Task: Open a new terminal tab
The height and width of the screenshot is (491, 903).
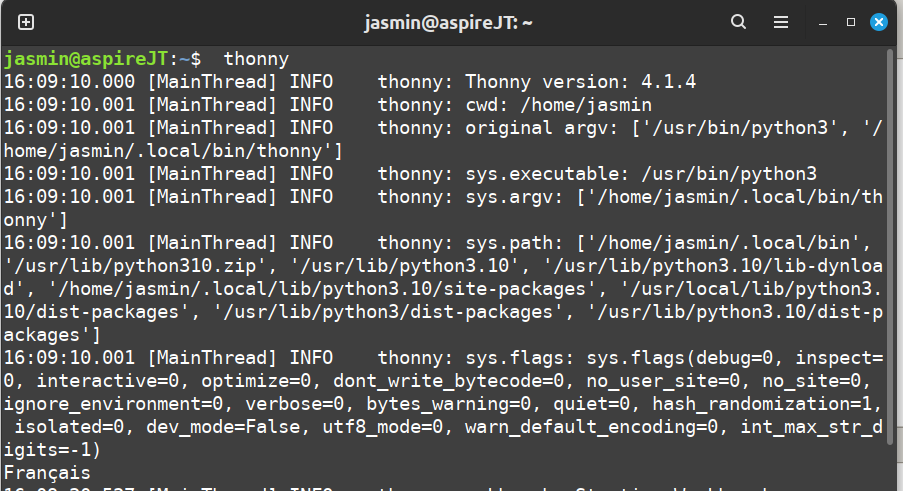Action: [x=27, y=22]
